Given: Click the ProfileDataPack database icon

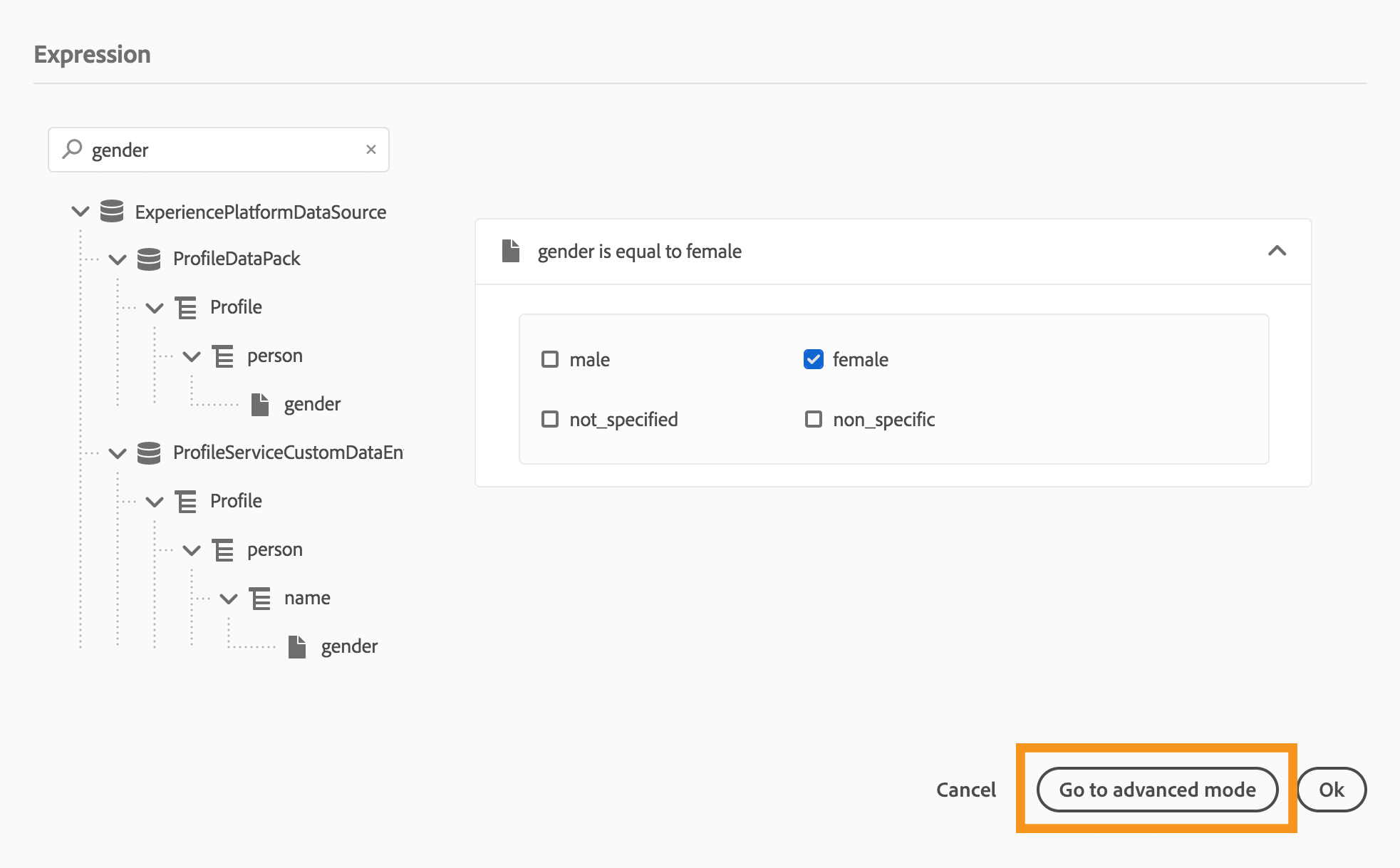Looking at the screenshot, I should coord(149,259).
